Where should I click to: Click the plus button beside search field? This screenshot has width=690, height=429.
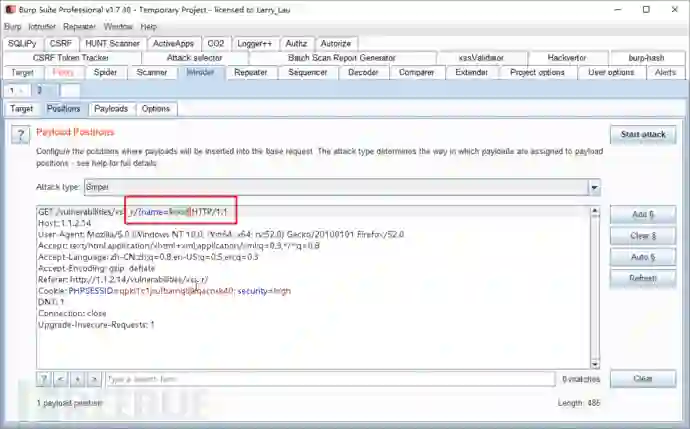[77, 379]
